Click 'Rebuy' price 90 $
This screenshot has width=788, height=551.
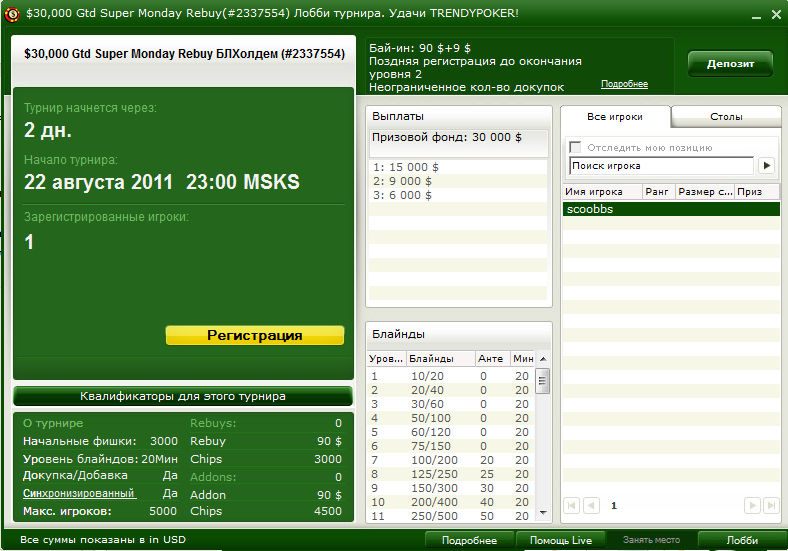coord(329,441)
